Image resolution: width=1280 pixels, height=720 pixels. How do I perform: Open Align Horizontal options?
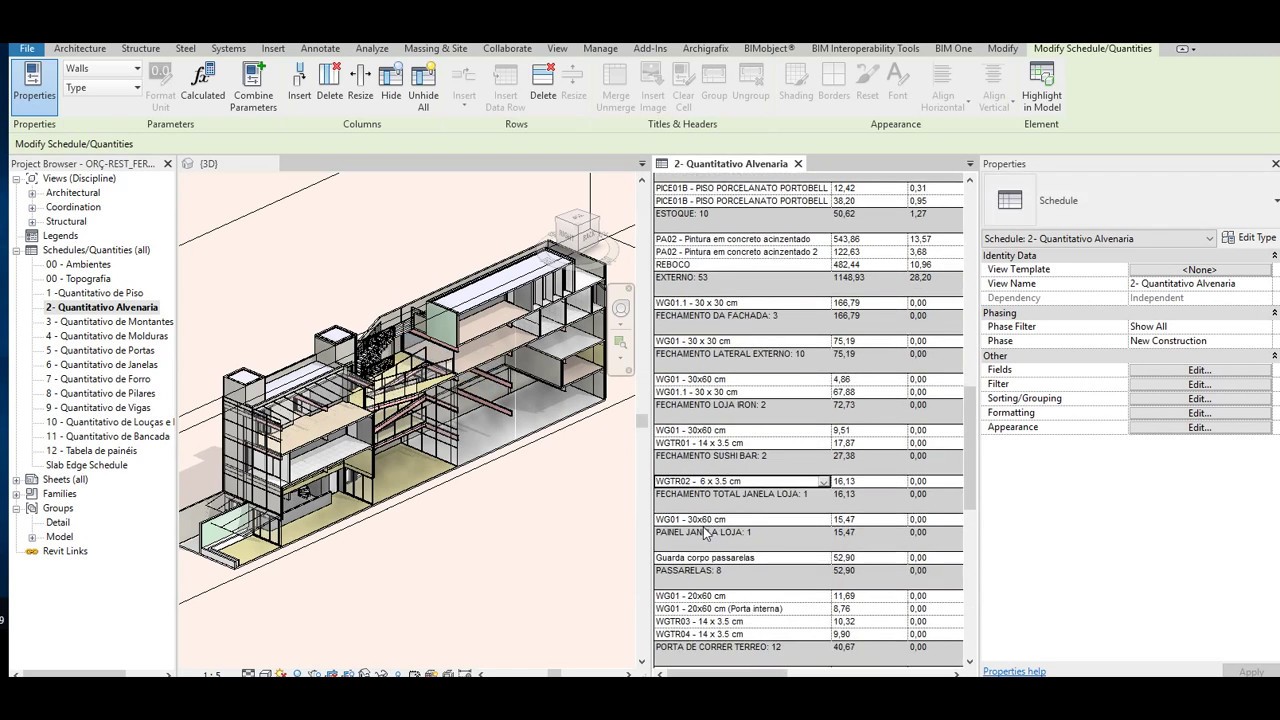[x=943, y=87]
